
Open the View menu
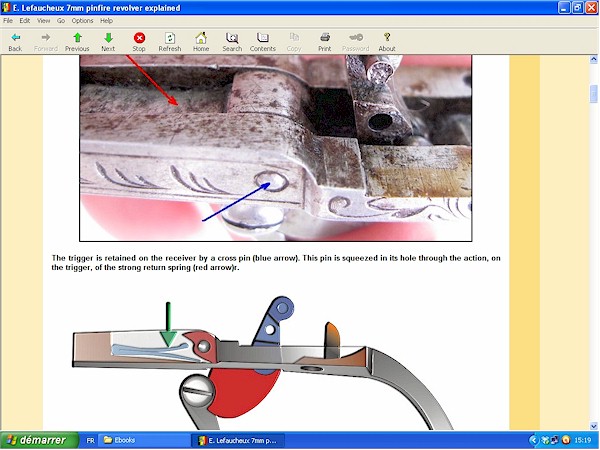(43, 21)
